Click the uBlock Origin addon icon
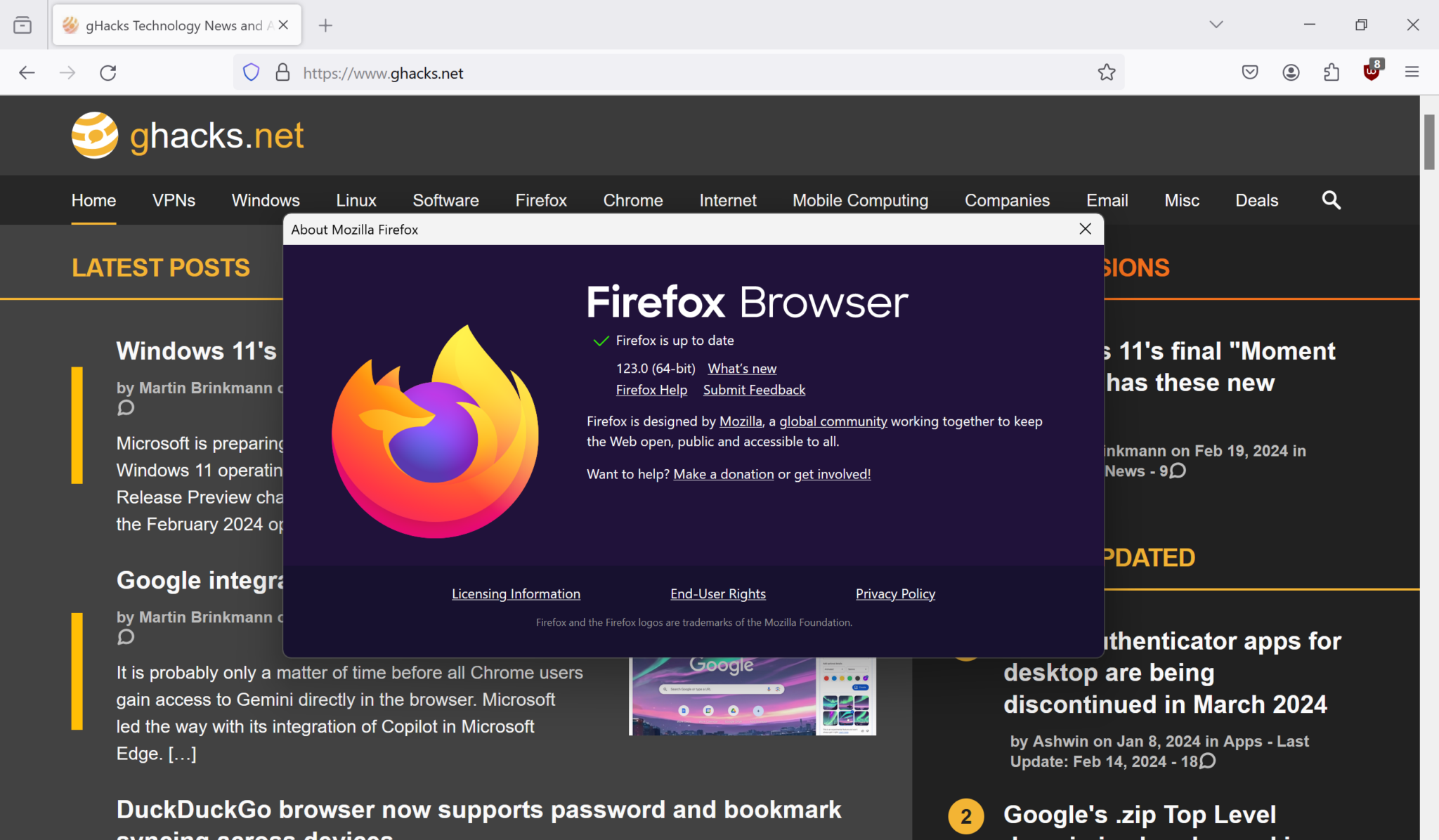The width and height of the screenshot is (1439, 840). [x=1371, y=71]
